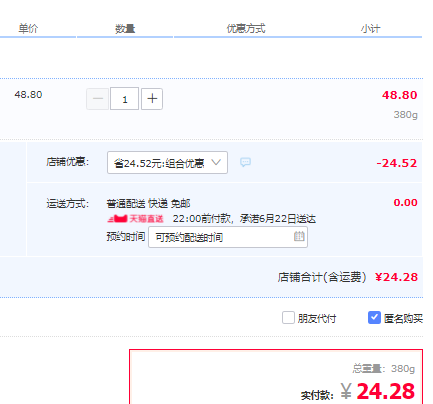This screenshot has width=433, height=404.
Task: Increase quantity with the plus button
Action: 152,99
